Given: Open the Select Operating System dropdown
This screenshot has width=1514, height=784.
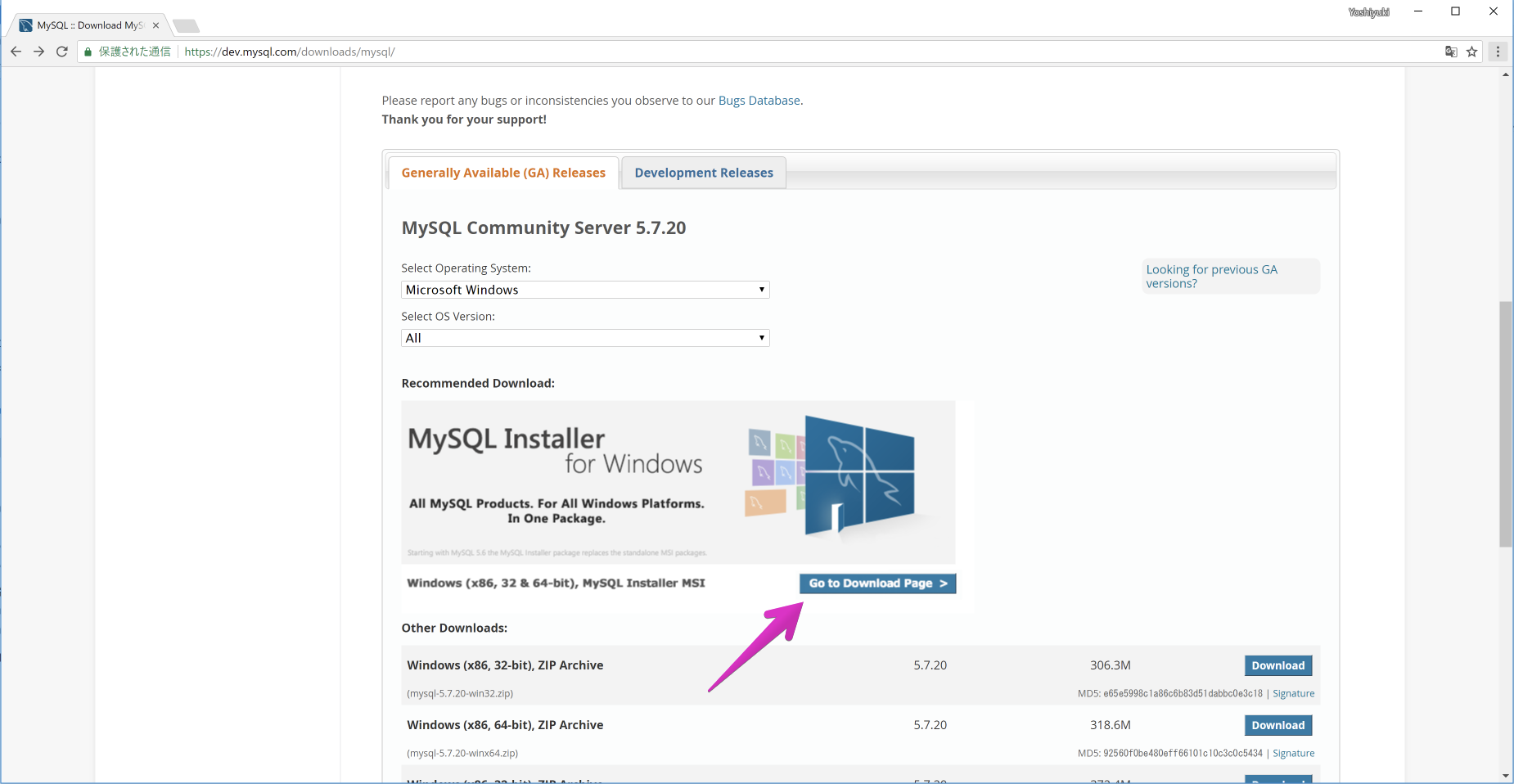Looking at the screenshot, I should [x=584, y=289].
